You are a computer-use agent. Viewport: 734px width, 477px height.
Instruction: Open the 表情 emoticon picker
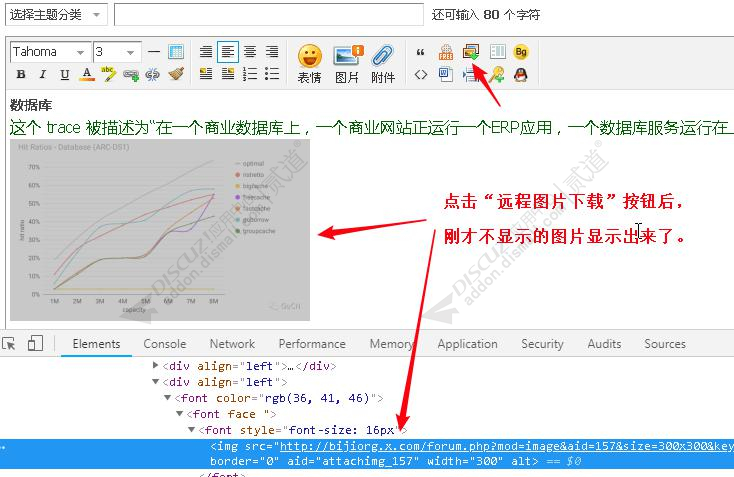(309, 64)
